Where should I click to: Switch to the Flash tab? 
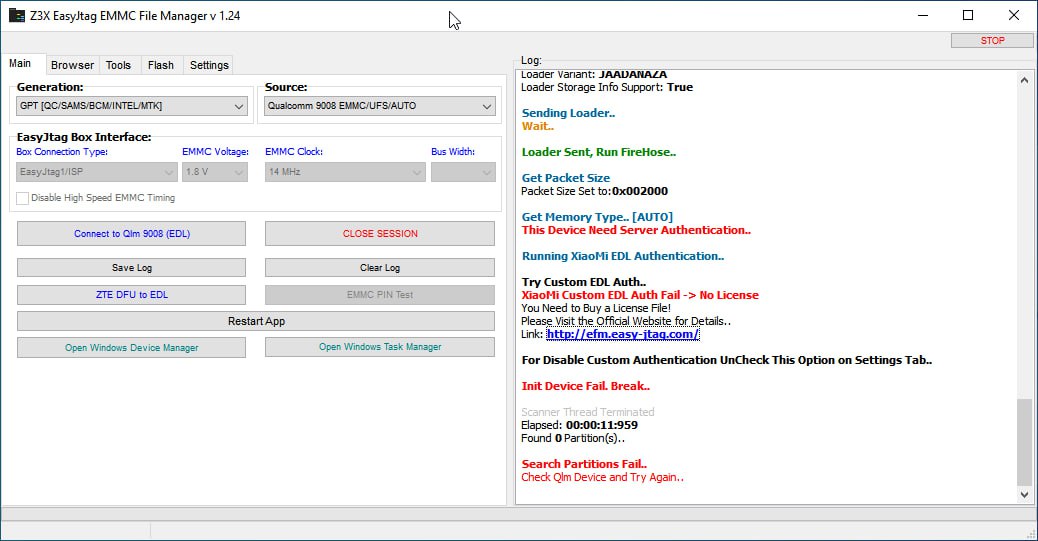click(x=161, y=65)
